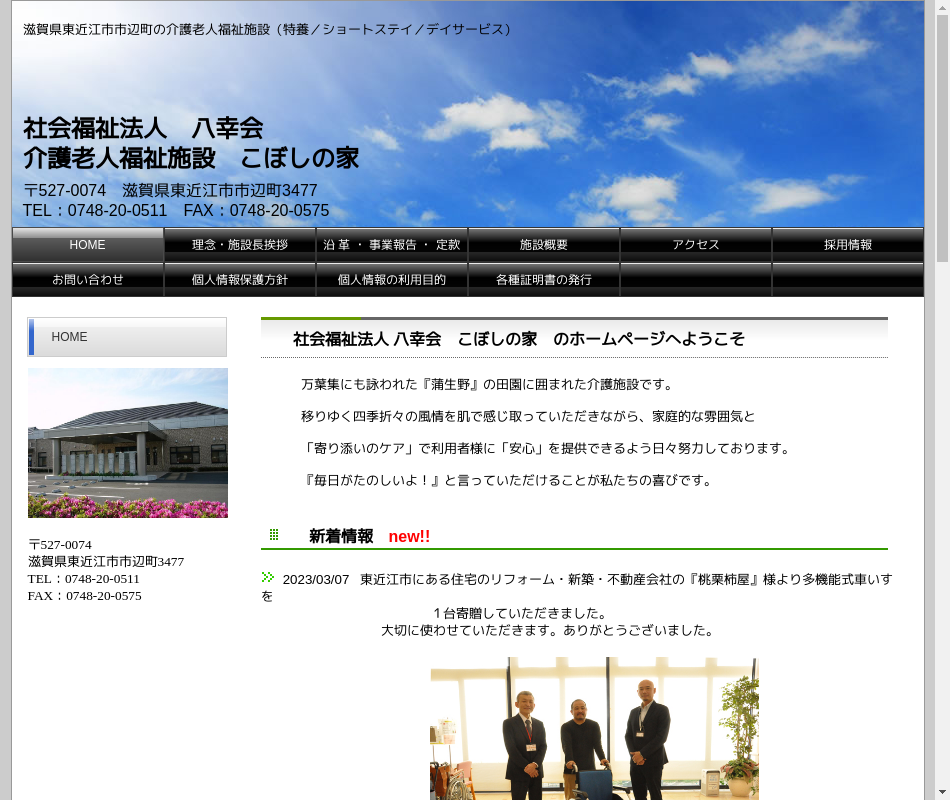950x800 pixels.
Task: Open the アクセス page
Action: pos(696,245)
